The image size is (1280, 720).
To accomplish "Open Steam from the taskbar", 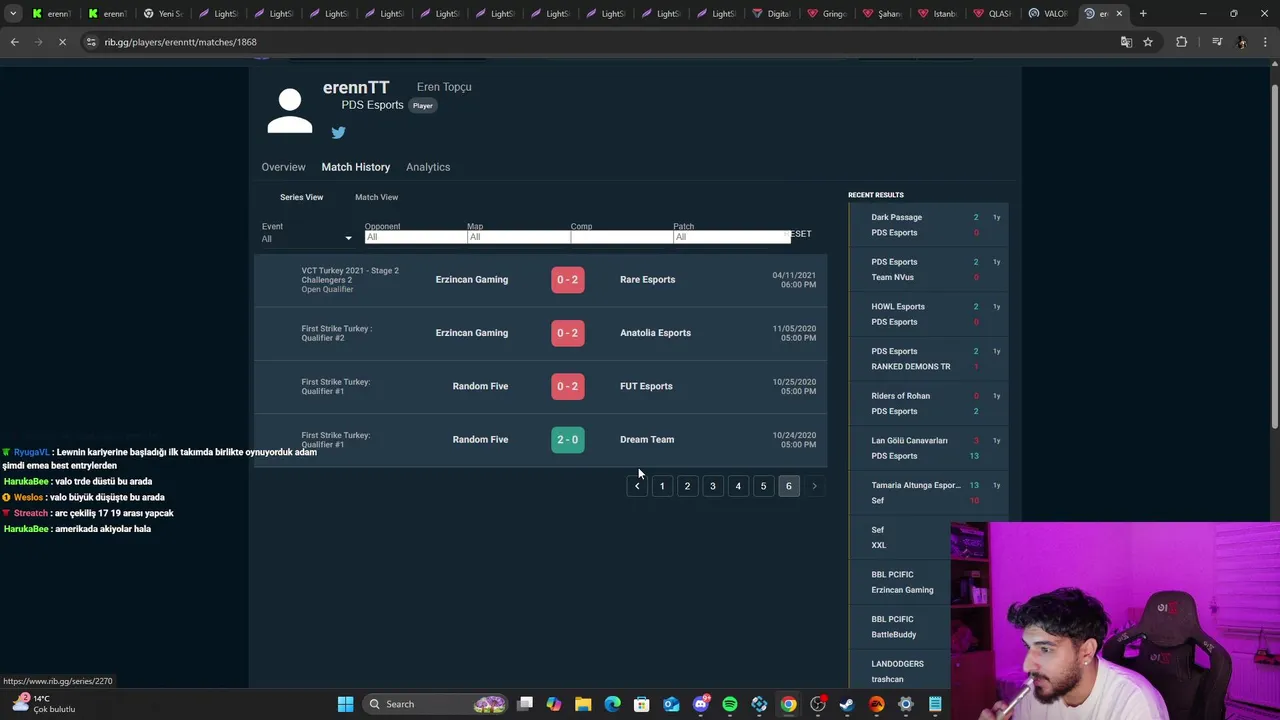I will (x=847, y=704).
